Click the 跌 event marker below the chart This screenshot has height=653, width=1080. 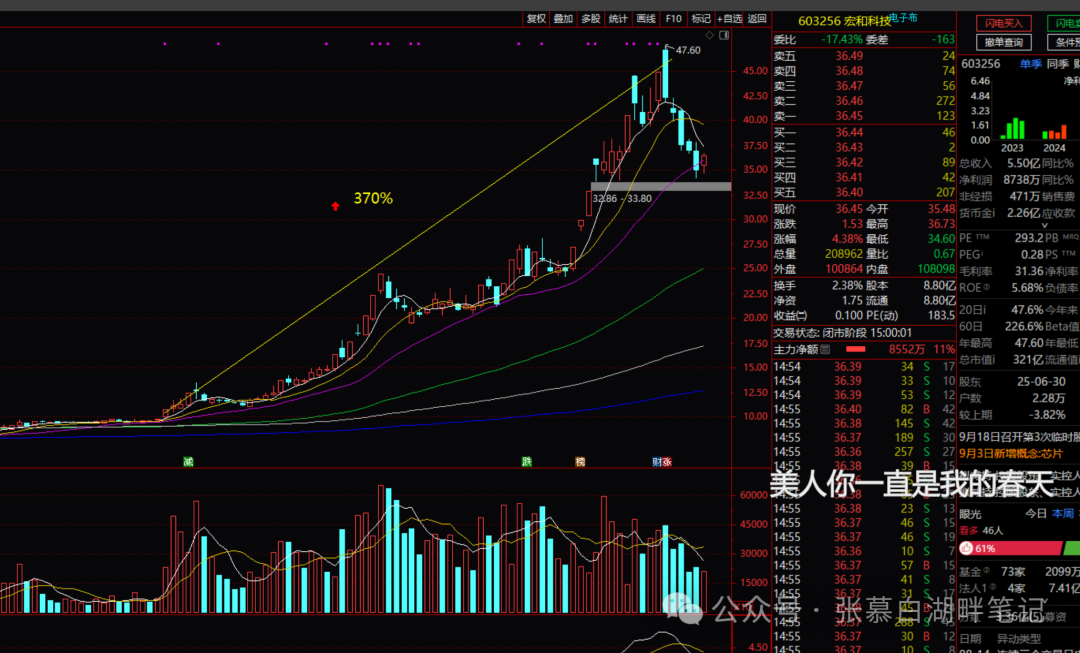click(x=527, y=462)
